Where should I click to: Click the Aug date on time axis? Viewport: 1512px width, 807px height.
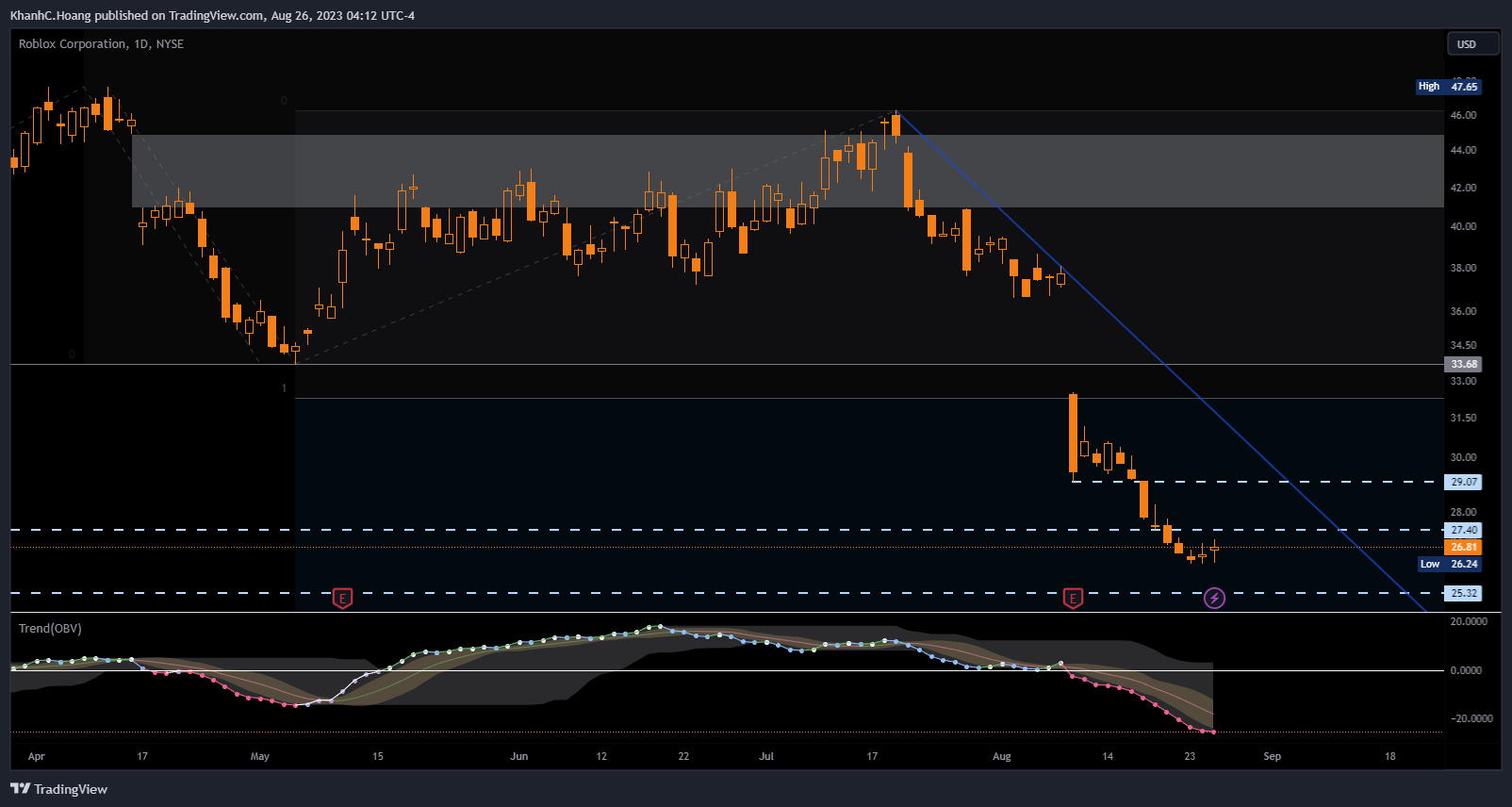1002,756
